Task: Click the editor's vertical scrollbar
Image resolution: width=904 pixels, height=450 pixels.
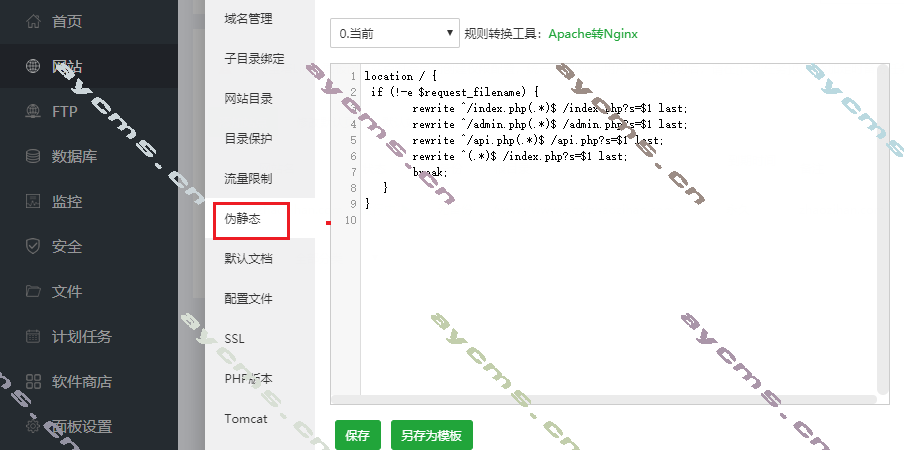Action: (882, 229)
